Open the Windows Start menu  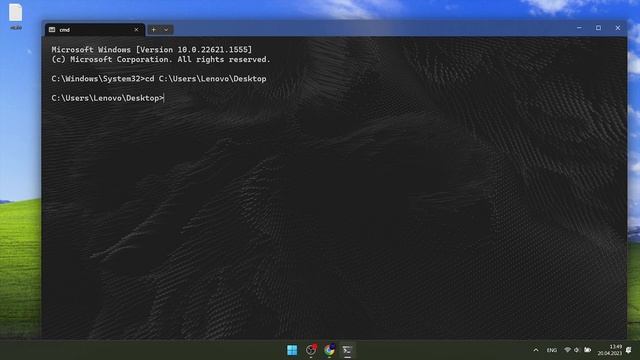pos(292,350)
